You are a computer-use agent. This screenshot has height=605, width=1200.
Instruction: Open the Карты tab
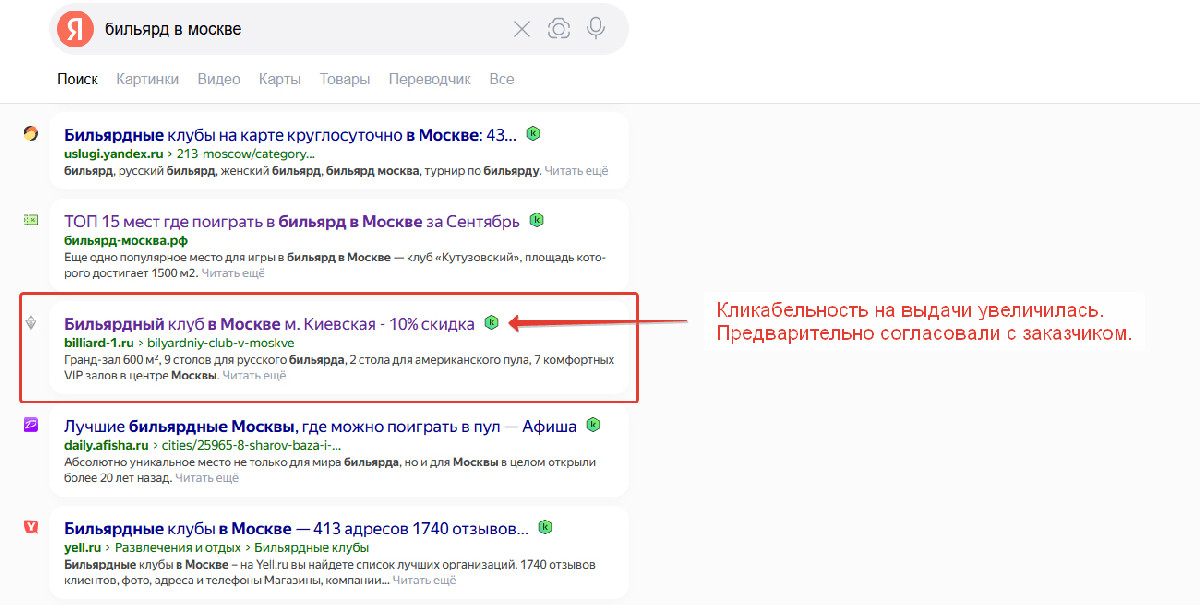[x=280, y=79]
